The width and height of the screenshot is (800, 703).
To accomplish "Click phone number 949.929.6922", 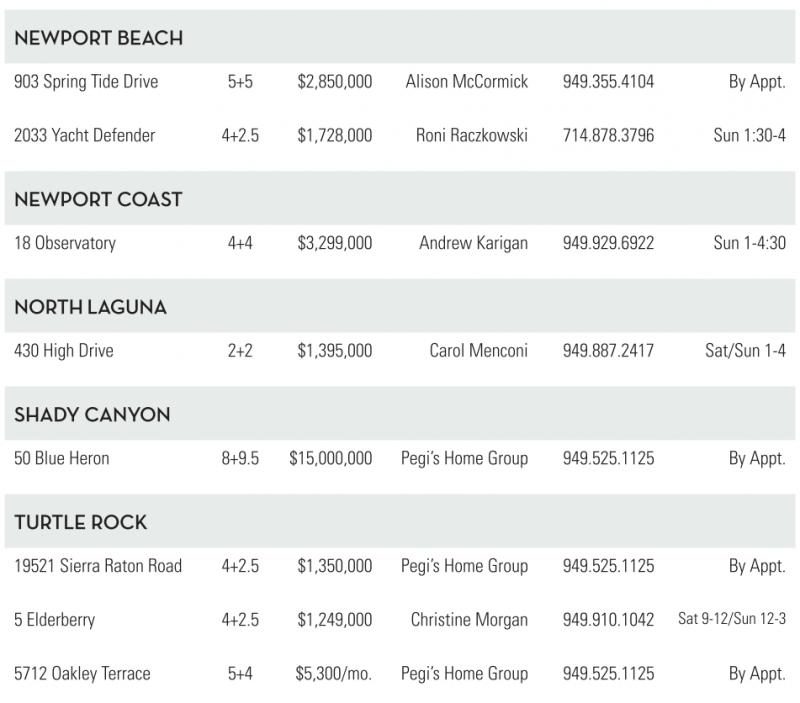I will click(x=608, y=243).
